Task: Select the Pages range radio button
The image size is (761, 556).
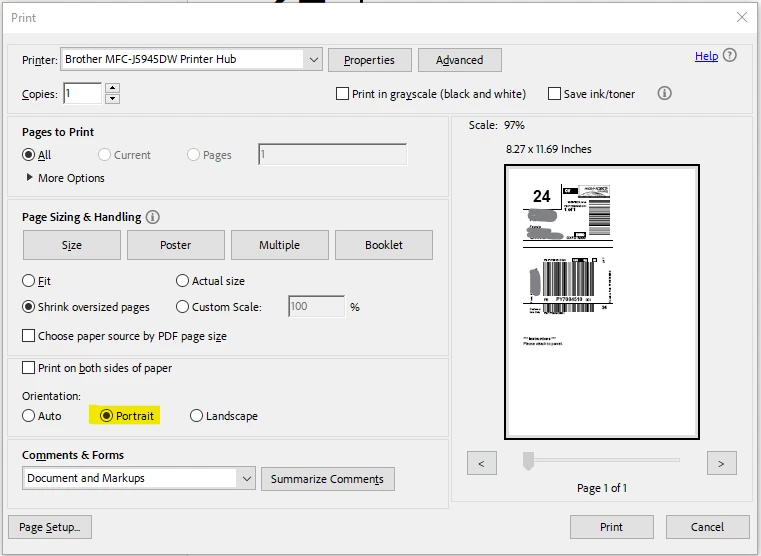Action: click(x=193, y=155)
